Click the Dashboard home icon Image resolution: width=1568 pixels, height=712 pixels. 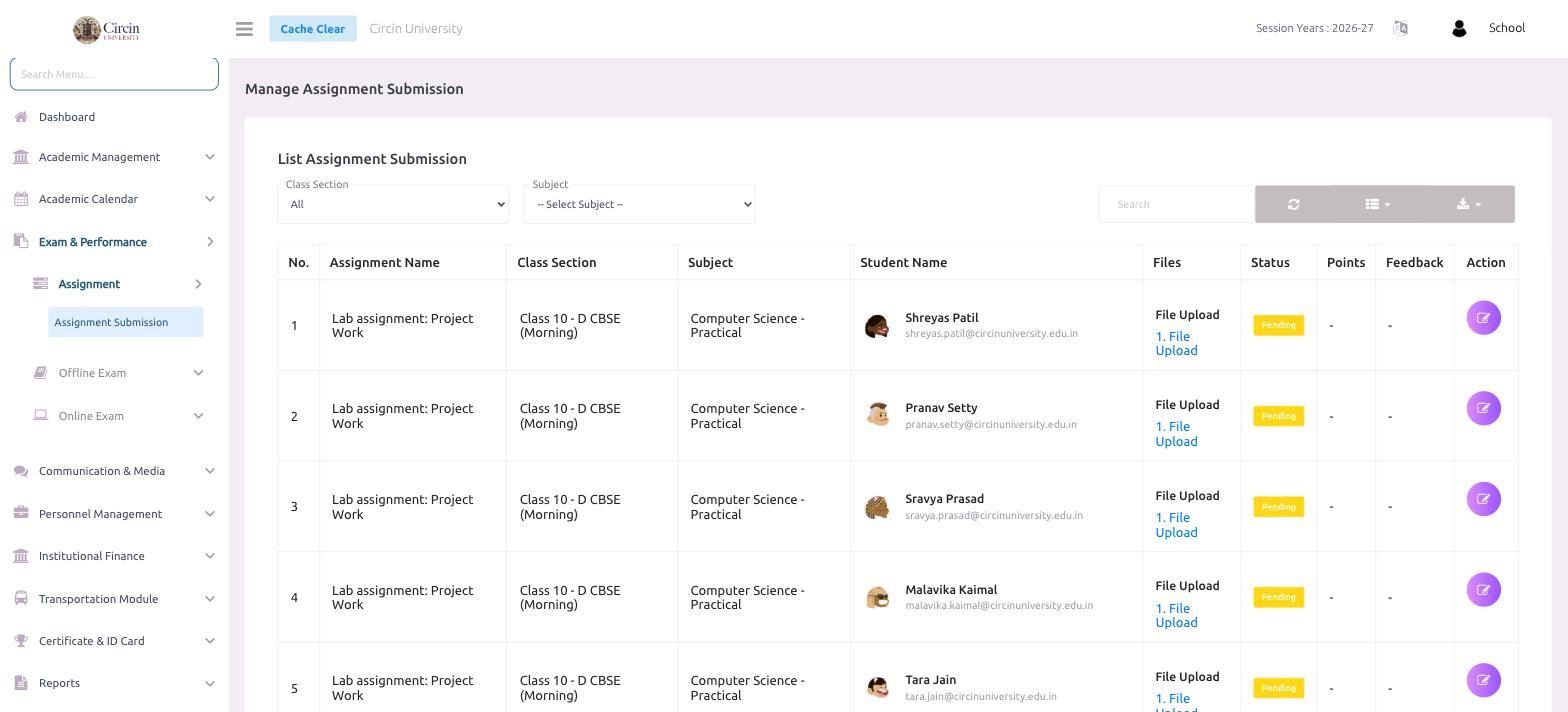pos(21,117)
